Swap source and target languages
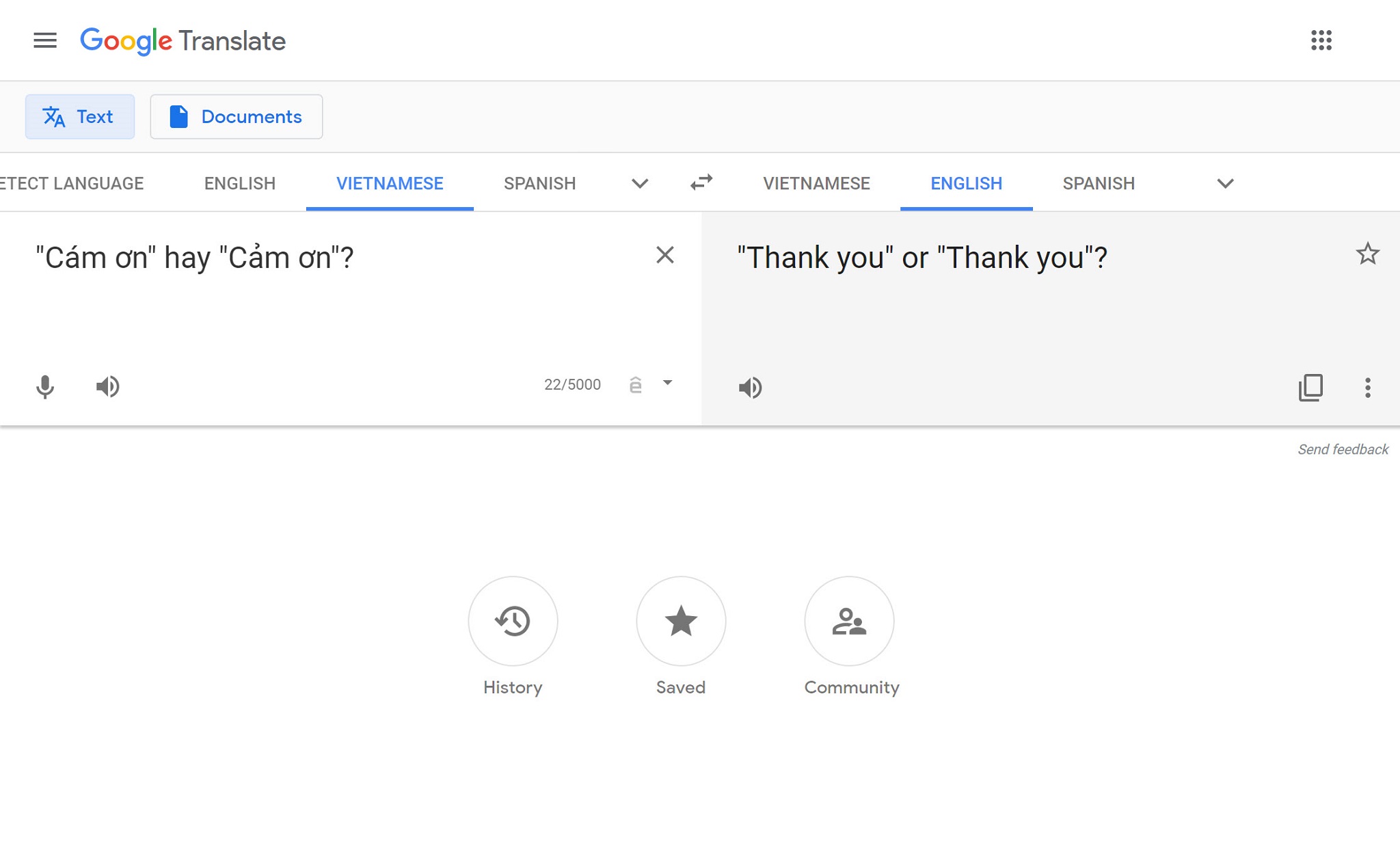Screen dimensions: 1400x867 701,182
